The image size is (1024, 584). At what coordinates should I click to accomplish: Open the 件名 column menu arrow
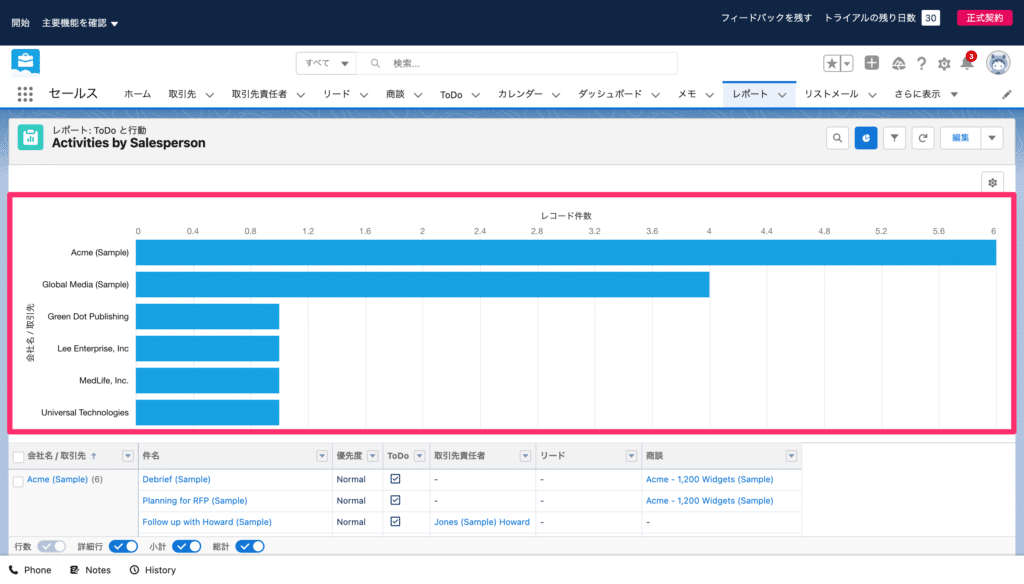point(321,456)
